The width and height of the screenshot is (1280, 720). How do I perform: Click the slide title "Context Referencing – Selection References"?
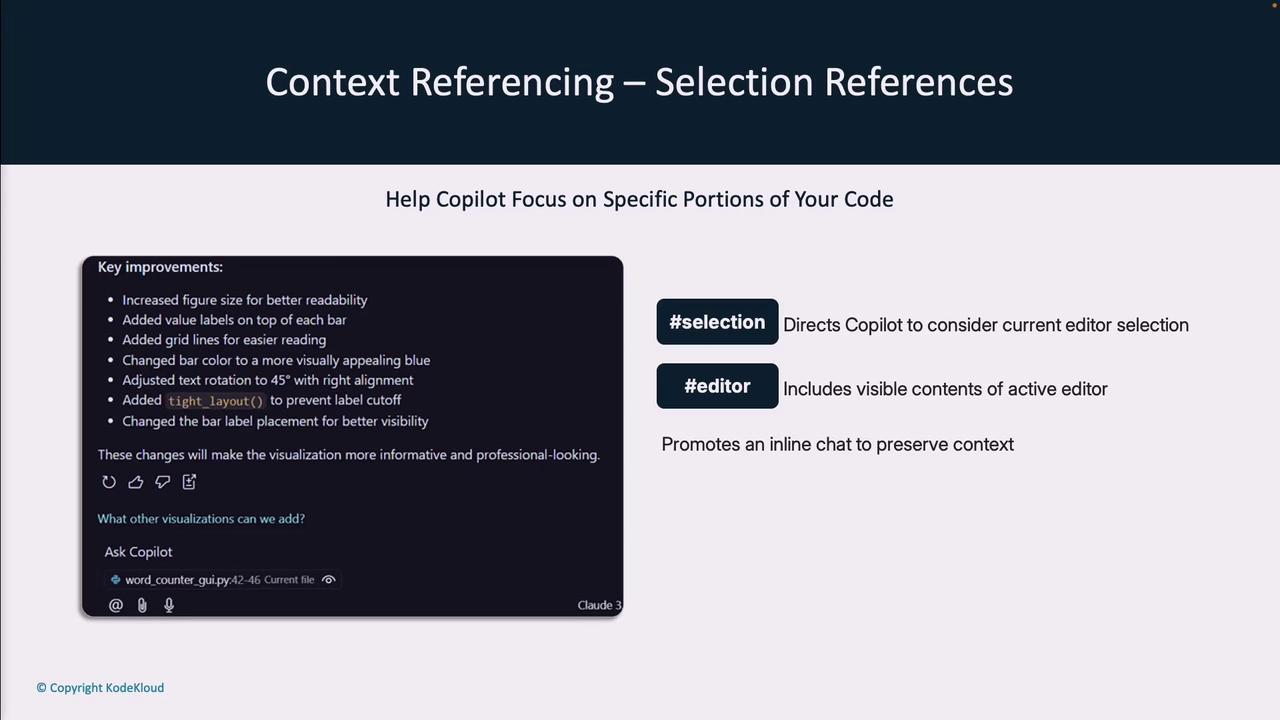[639, 82]
